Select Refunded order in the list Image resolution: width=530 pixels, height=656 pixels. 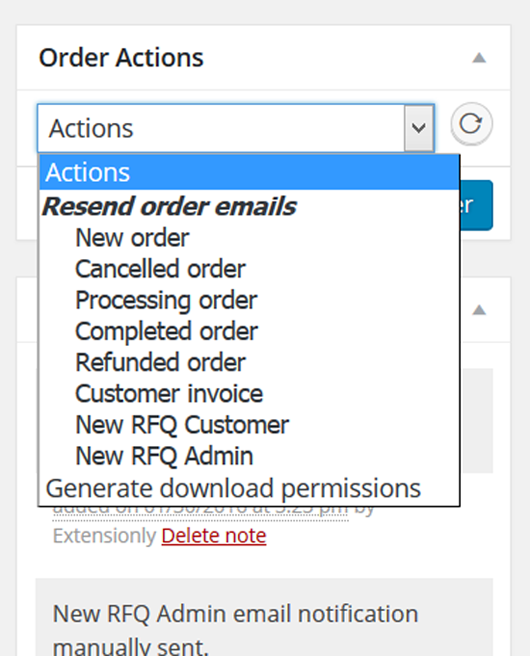(x=160, y=362)
